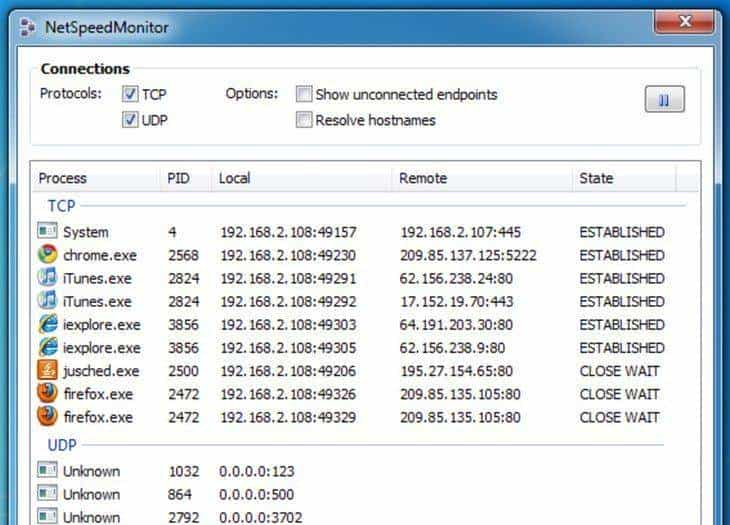Click ESTABLISHED state of System row

622,232
